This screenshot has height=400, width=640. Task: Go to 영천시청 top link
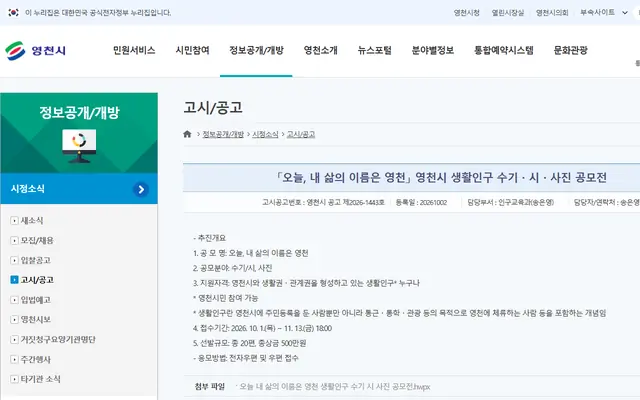point(467,13)
